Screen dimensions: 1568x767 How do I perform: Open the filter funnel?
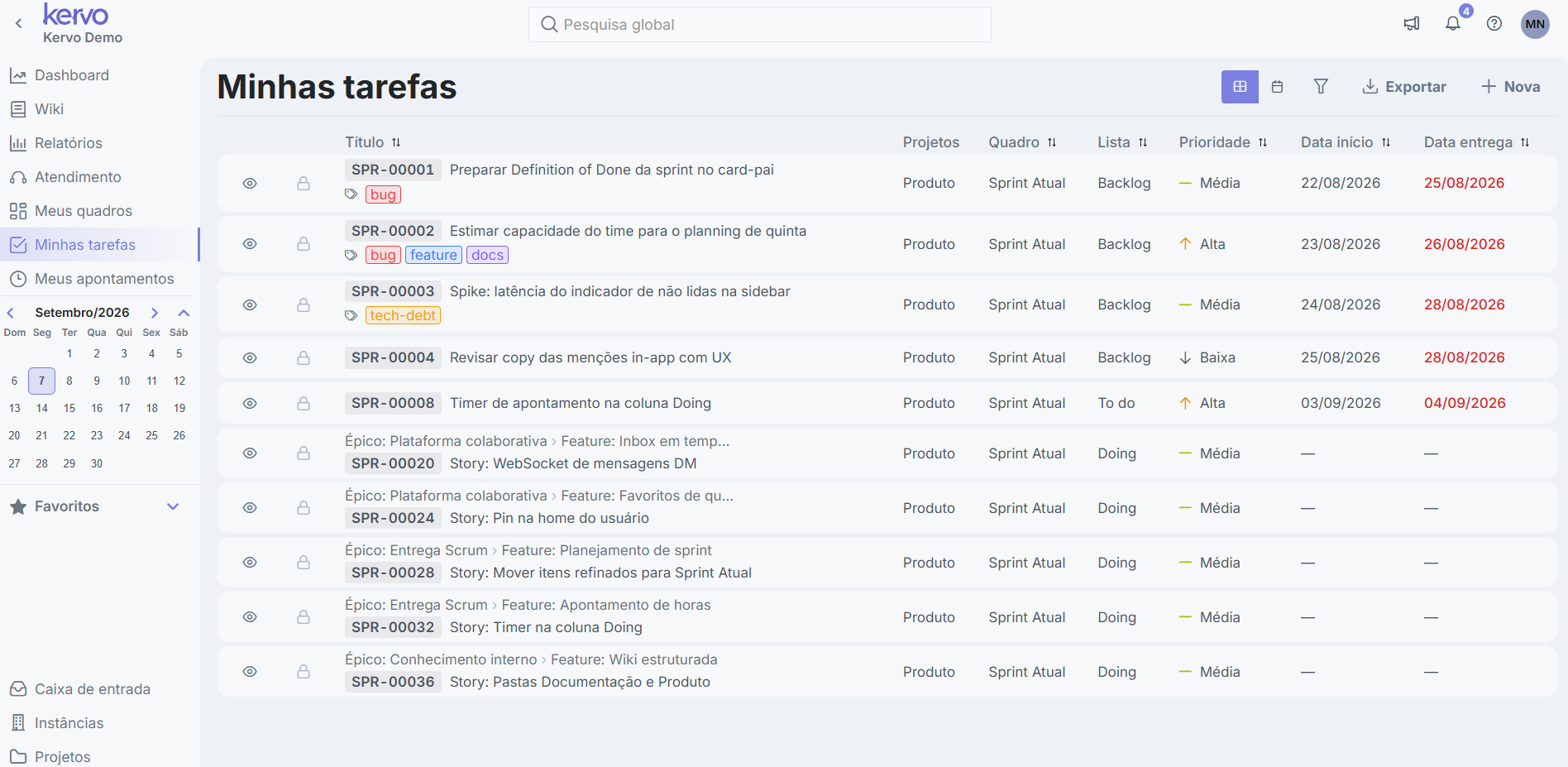pyautogui.click(x=1321, y=87)
